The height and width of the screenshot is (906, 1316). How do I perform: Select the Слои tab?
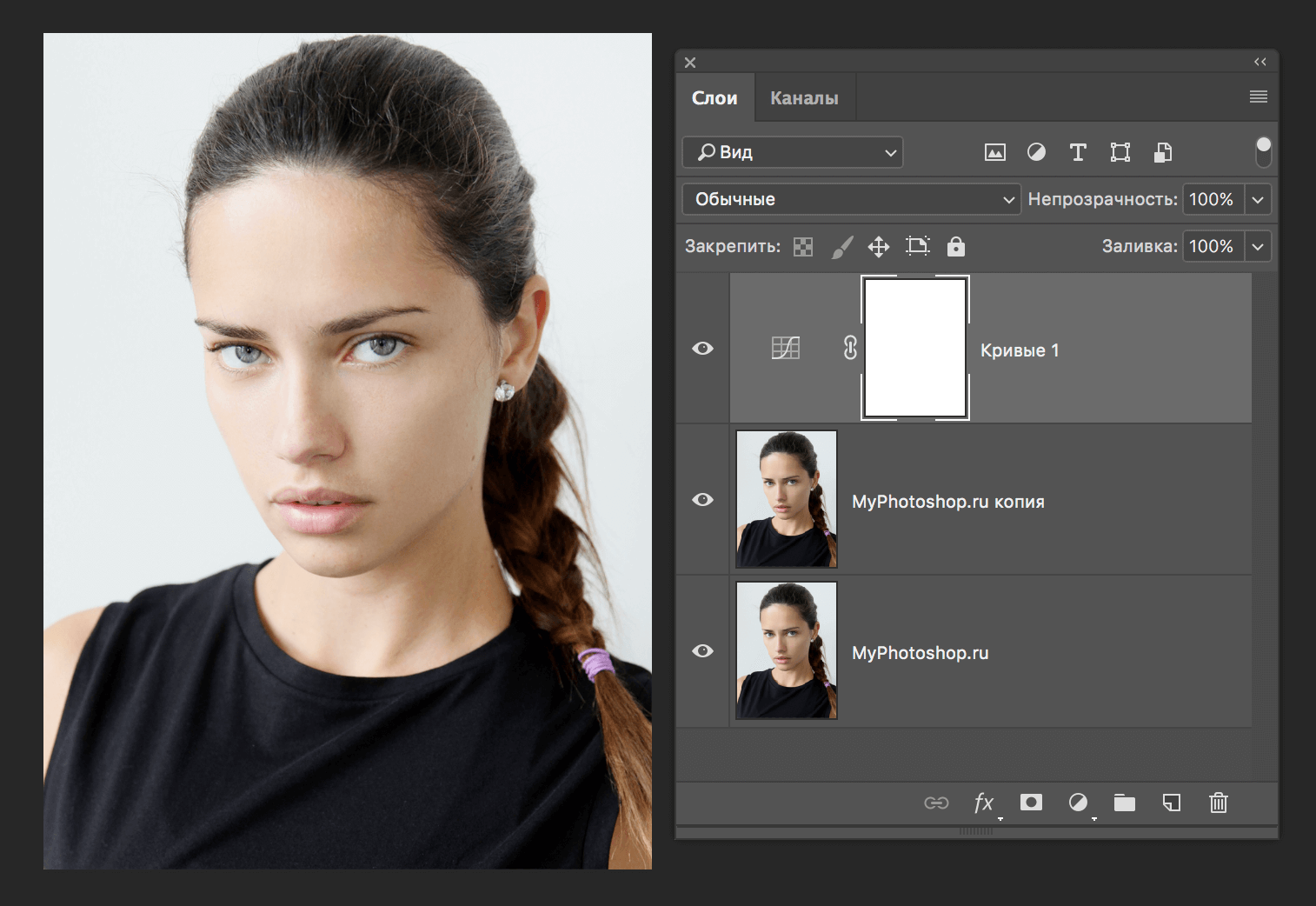714,98
